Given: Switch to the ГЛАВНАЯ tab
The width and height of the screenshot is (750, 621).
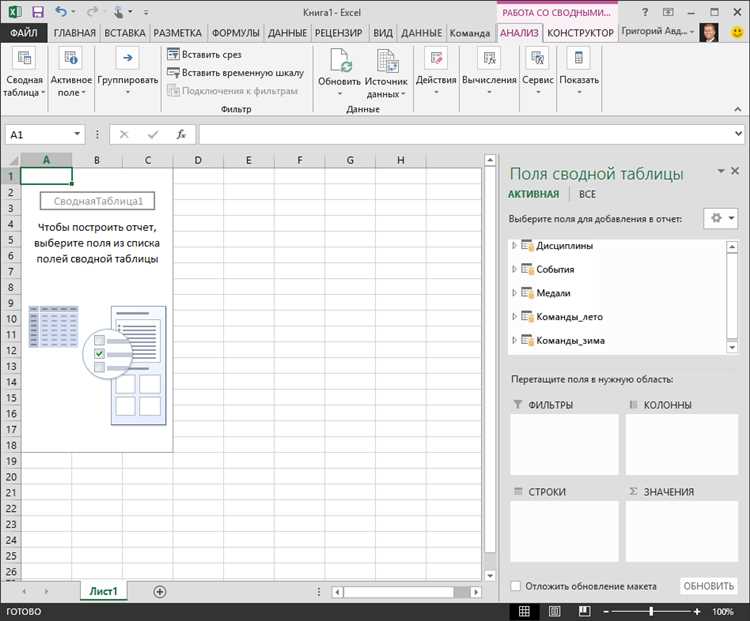Looking at the screenshot, I should pos(75,33).
